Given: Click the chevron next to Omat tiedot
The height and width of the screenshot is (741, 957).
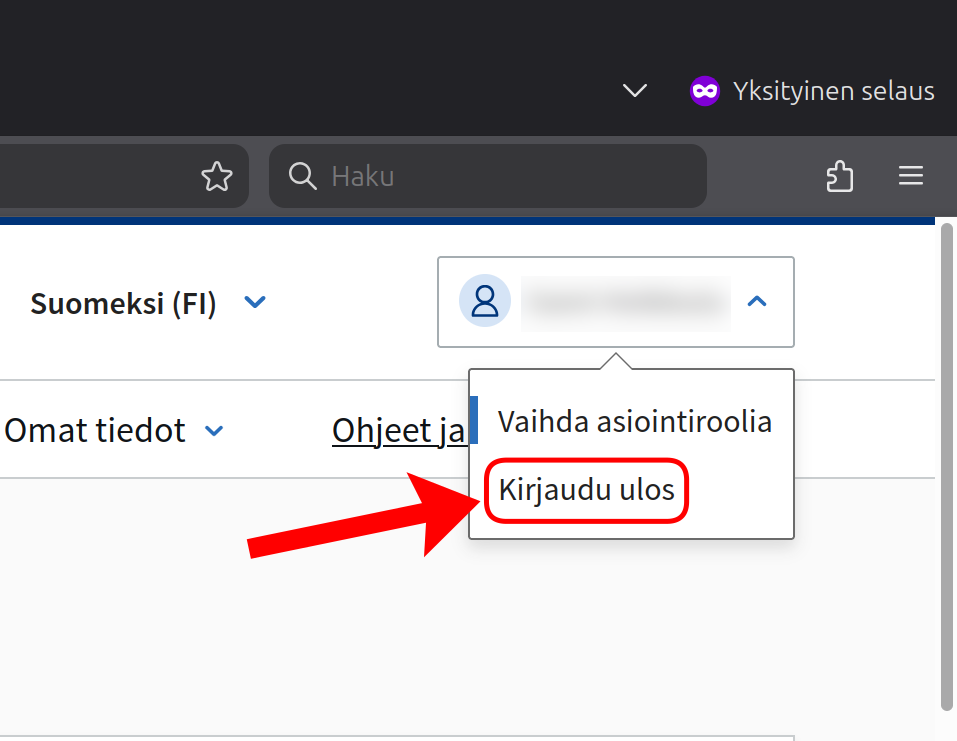Looking at the screenshot, I should 214,432.
